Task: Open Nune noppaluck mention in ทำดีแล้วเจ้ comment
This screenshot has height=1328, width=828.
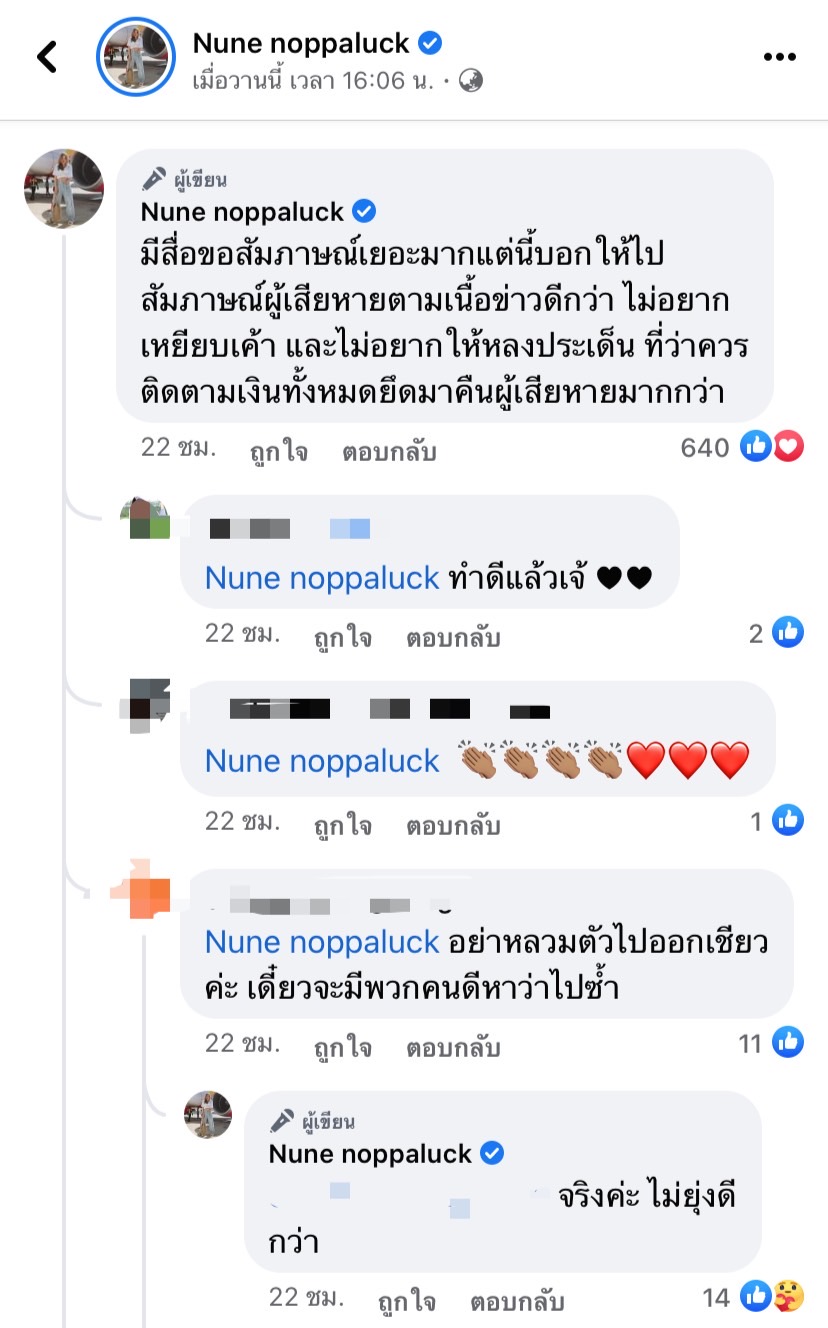Action: [x=322, y=577]
